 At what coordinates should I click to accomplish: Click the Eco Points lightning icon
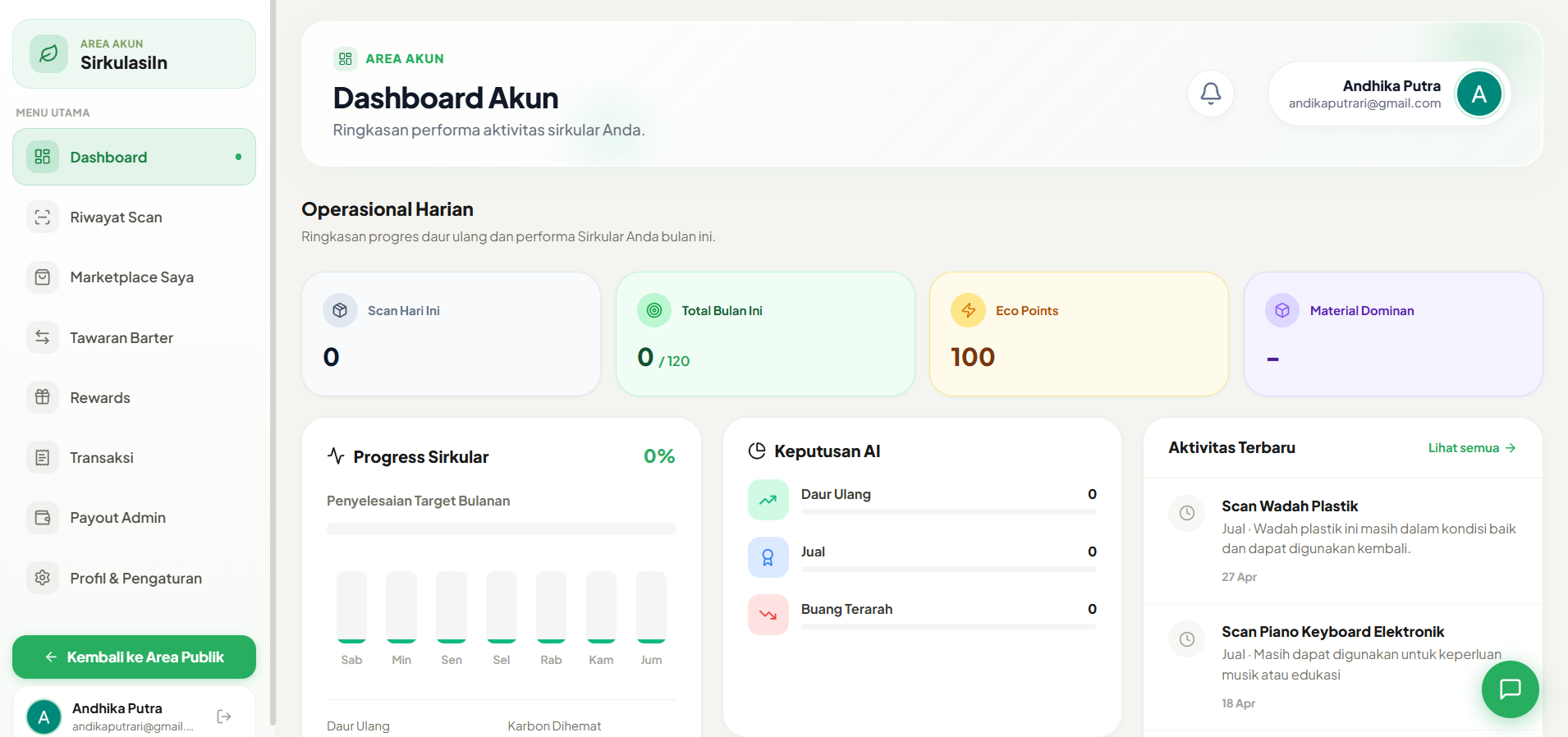pos(969,310)
